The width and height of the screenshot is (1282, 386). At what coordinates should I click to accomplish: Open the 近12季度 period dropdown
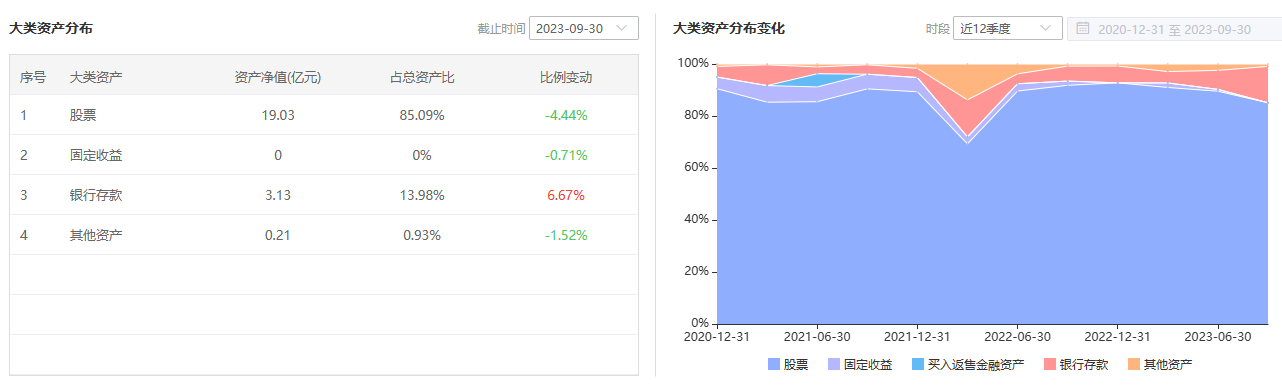[x=1008, y=28]
